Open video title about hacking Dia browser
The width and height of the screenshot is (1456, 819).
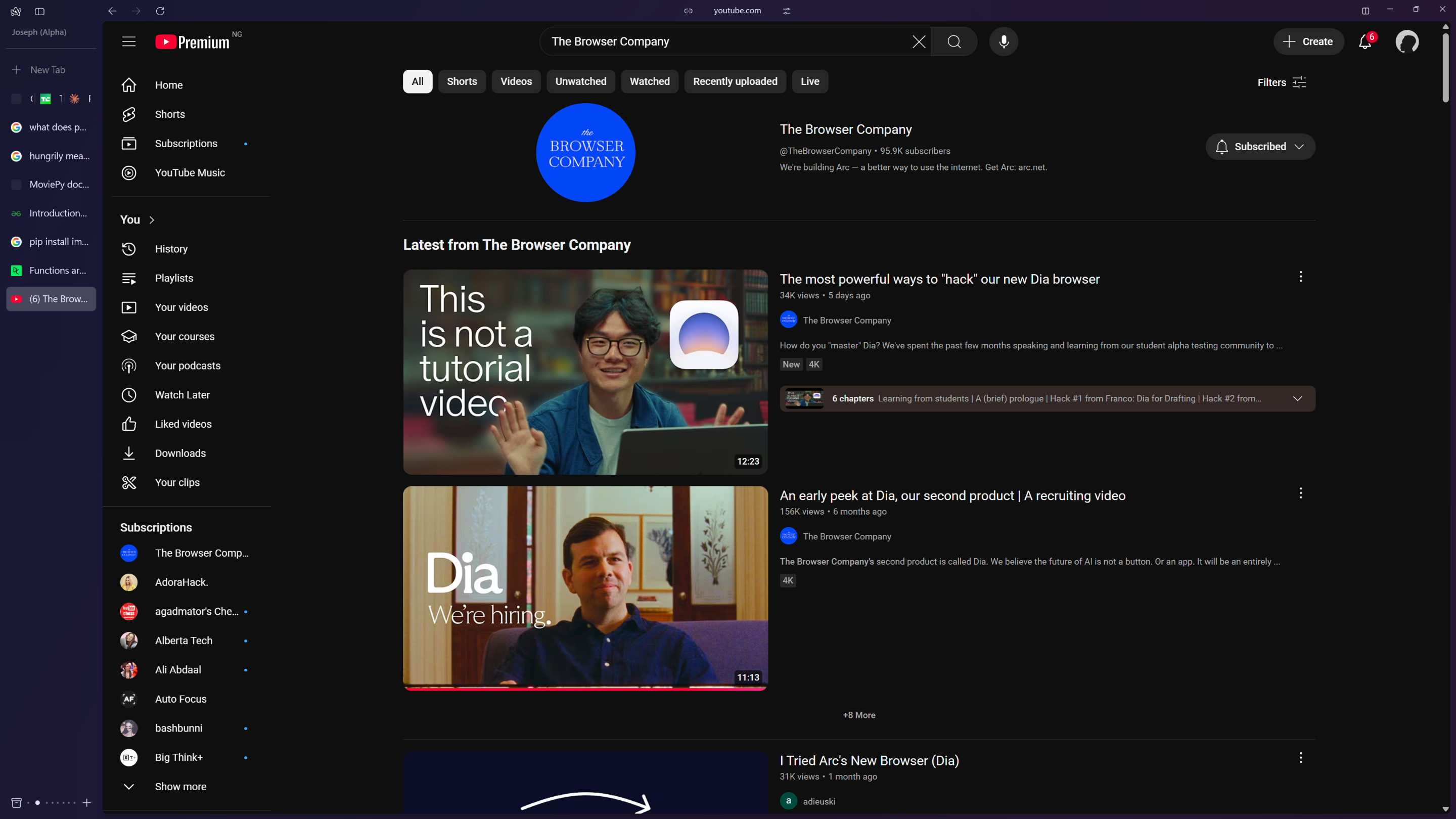tap(939, 279)
